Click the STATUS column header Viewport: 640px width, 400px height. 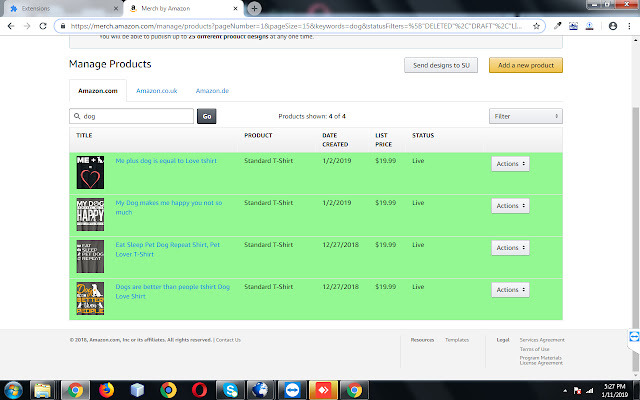coord(423,136)
